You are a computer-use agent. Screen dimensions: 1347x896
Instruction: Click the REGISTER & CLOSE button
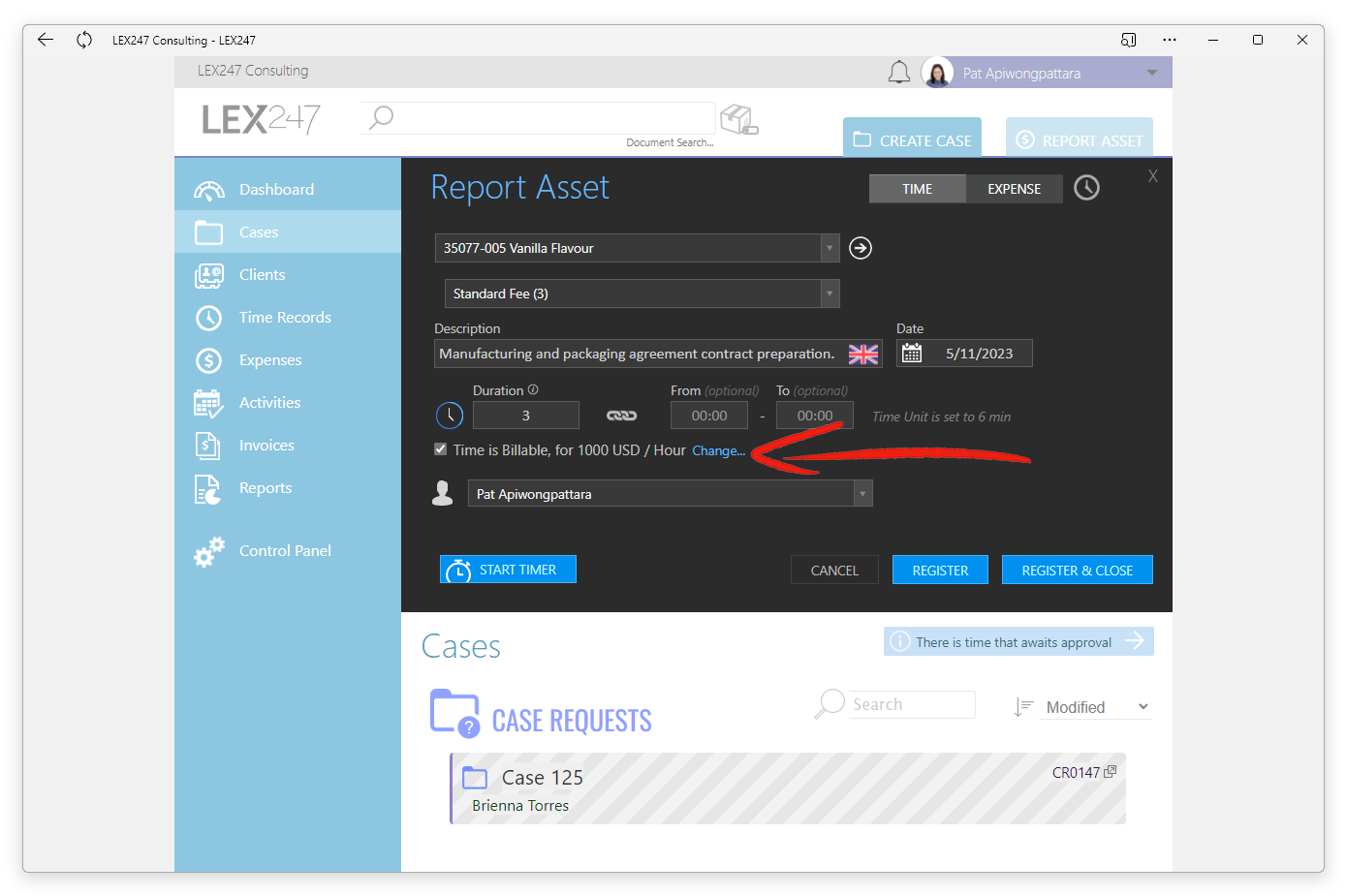coord(1078,571)
